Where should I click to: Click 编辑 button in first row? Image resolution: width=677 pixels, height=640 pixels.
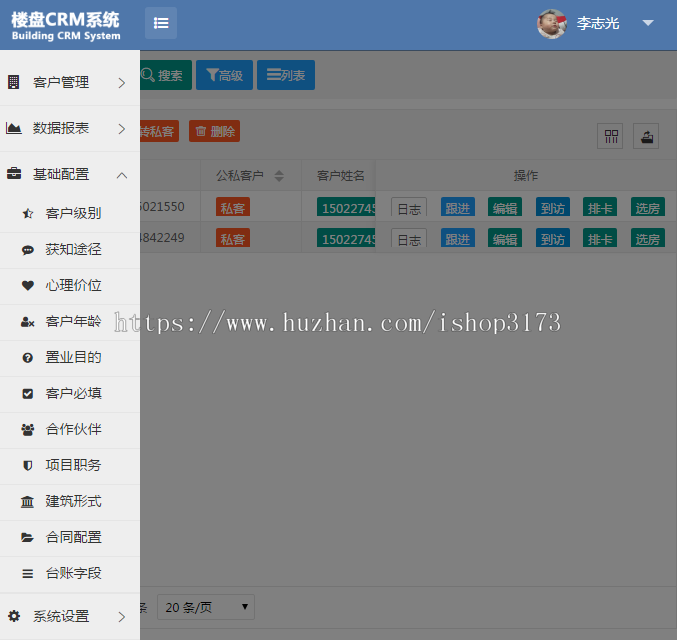(505, 207)
